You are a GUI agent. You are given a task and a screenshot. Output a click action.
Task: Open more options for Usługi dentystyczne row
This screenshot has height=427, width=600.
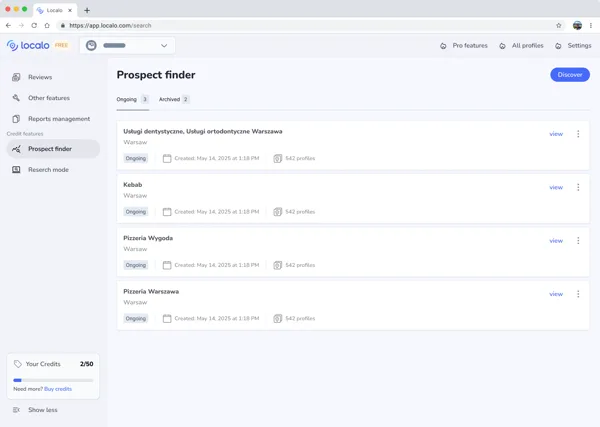click(x=578, y=134)
